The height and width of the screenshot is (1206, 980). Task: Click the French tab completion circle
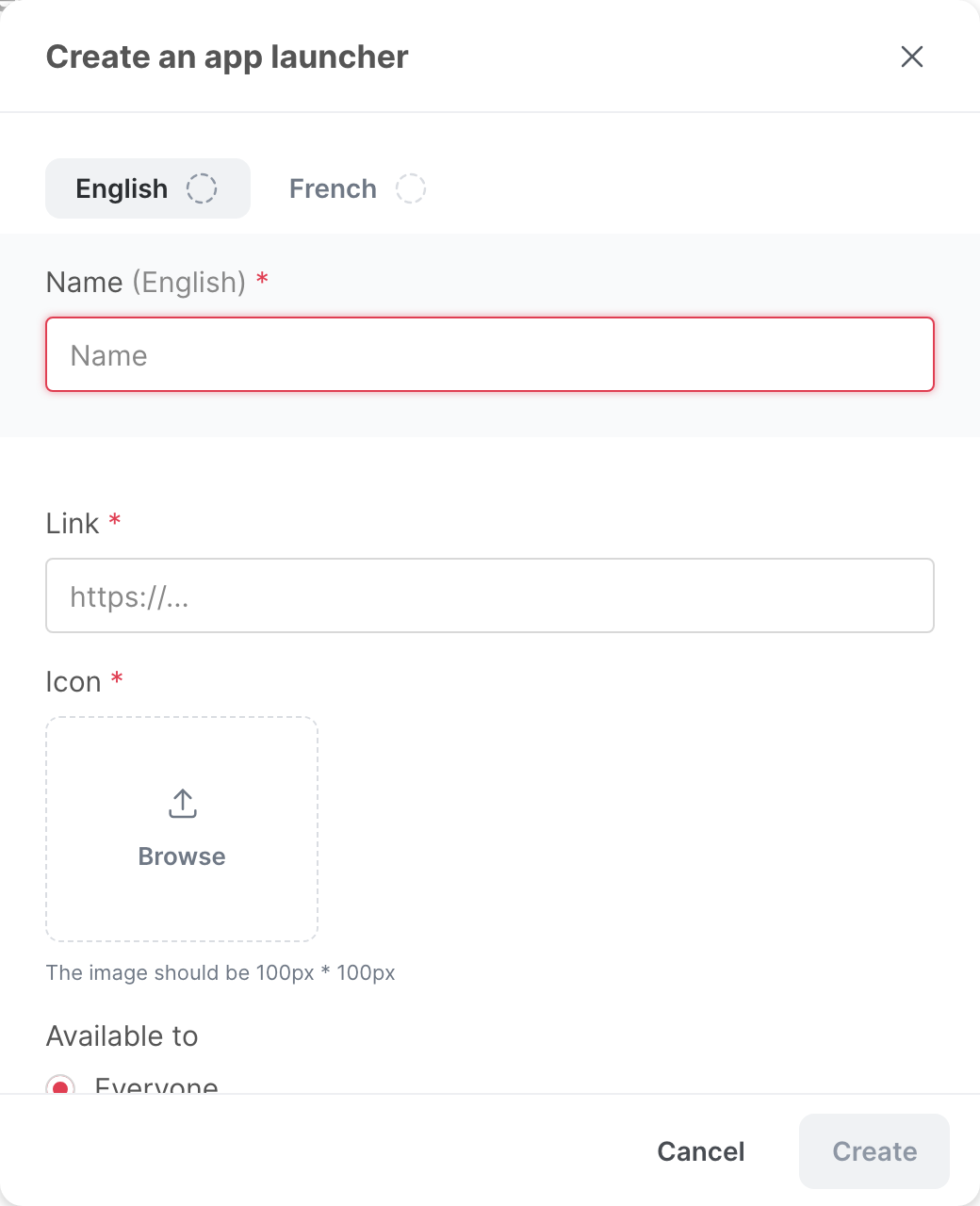click(x=411, y=188)
